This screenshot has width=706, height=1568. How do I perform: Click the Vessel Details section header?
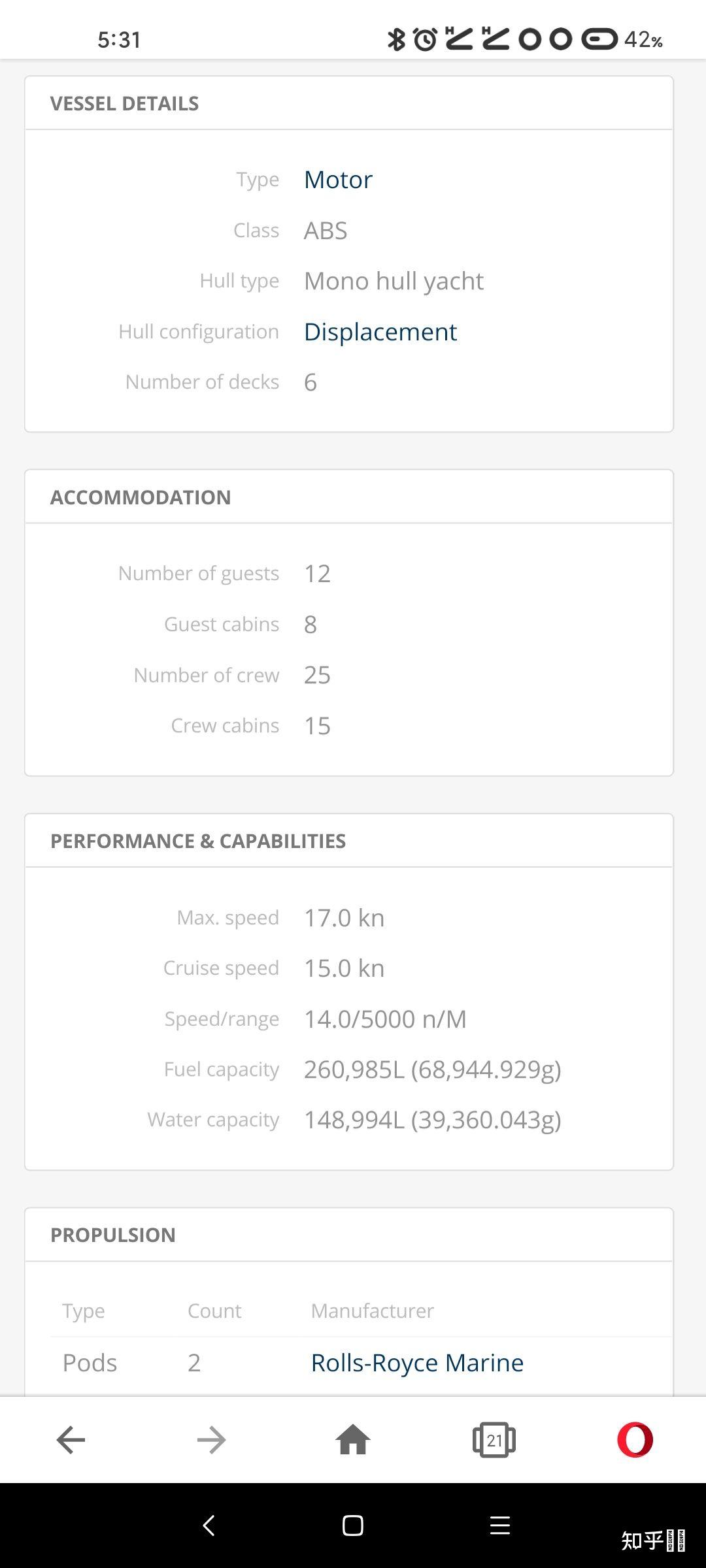pyautogui.click(x=124, y=103)
